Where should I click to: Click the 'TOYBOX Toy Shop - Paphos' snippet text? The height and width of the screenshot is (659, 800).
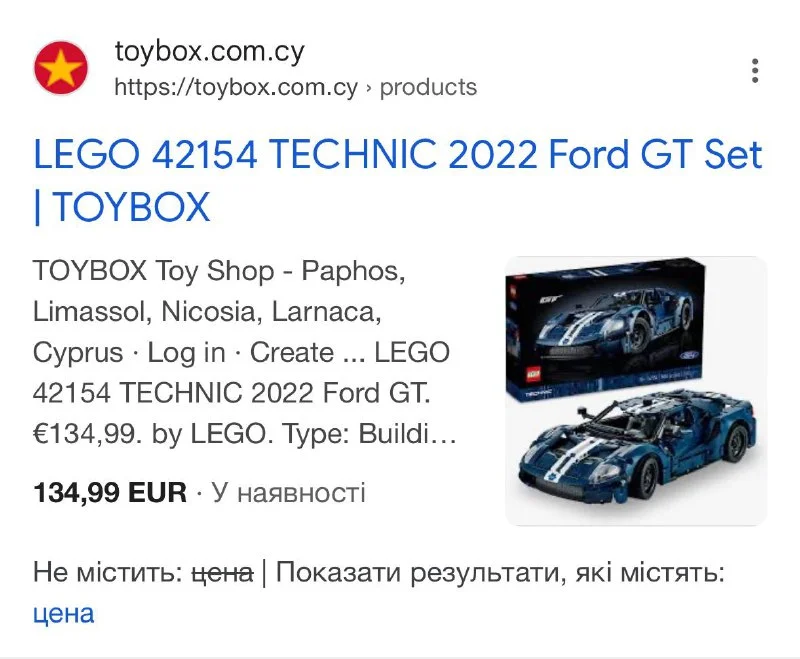(219, 271)
